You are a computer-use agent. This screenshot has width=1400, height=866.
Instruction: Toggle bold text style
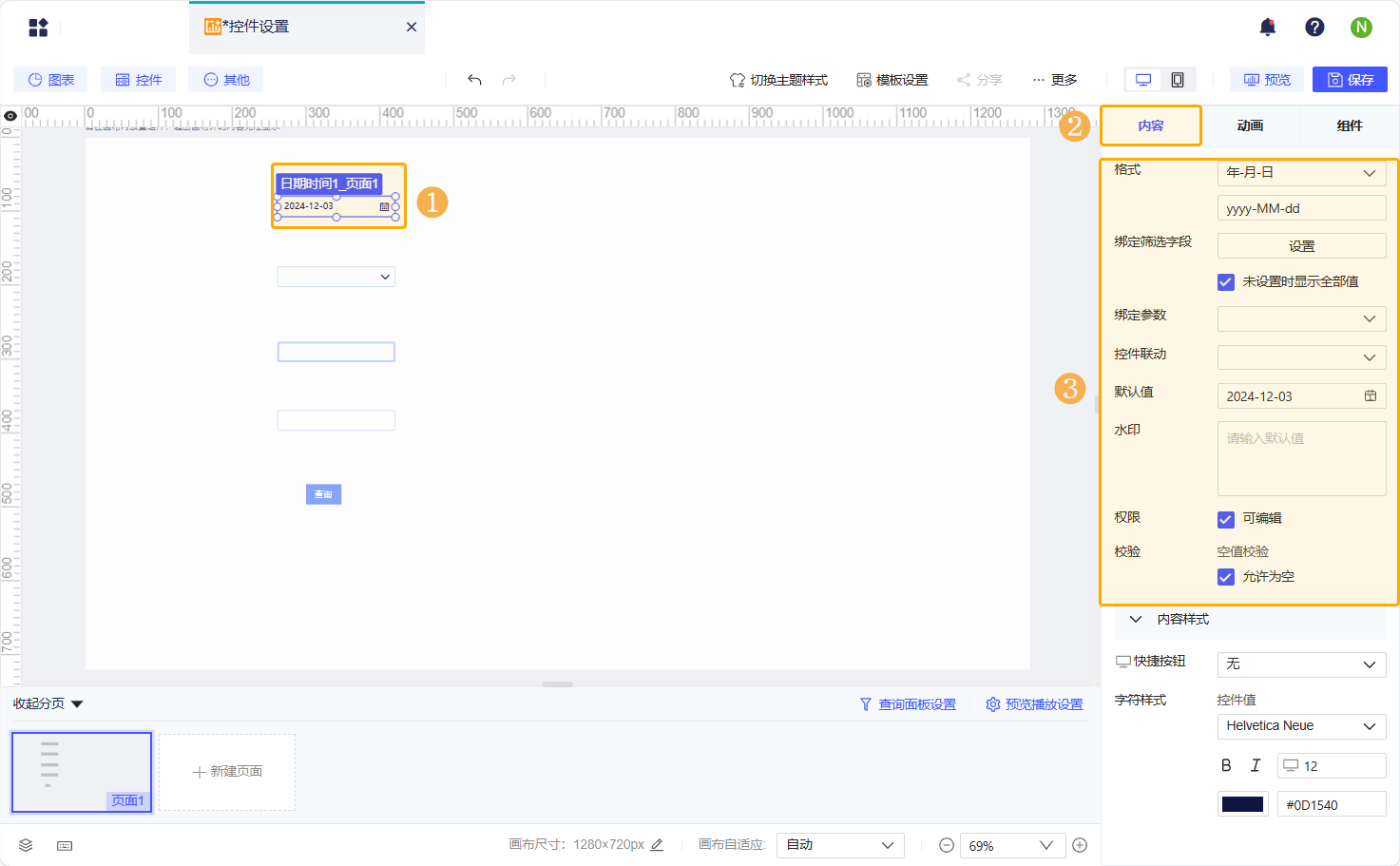1226,765
